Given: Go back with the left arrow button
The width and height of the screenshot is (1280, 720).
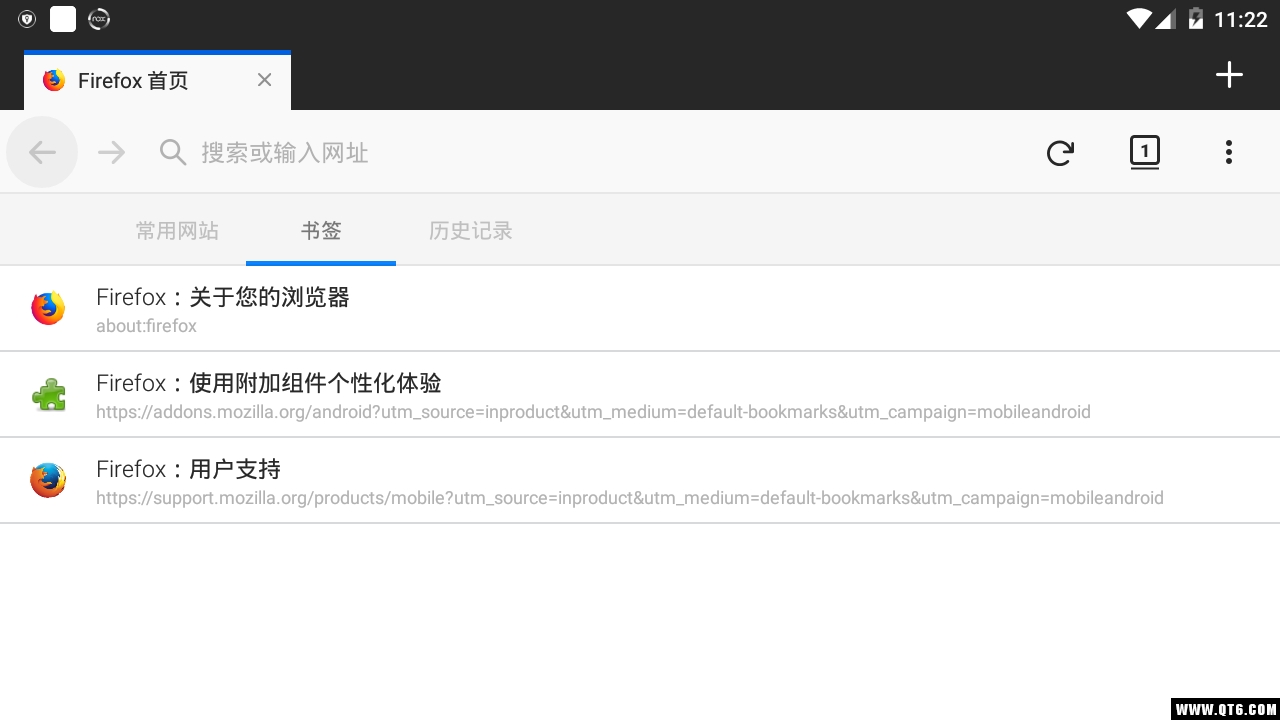Looking at the screenshot, I should [x=42, y=152].
